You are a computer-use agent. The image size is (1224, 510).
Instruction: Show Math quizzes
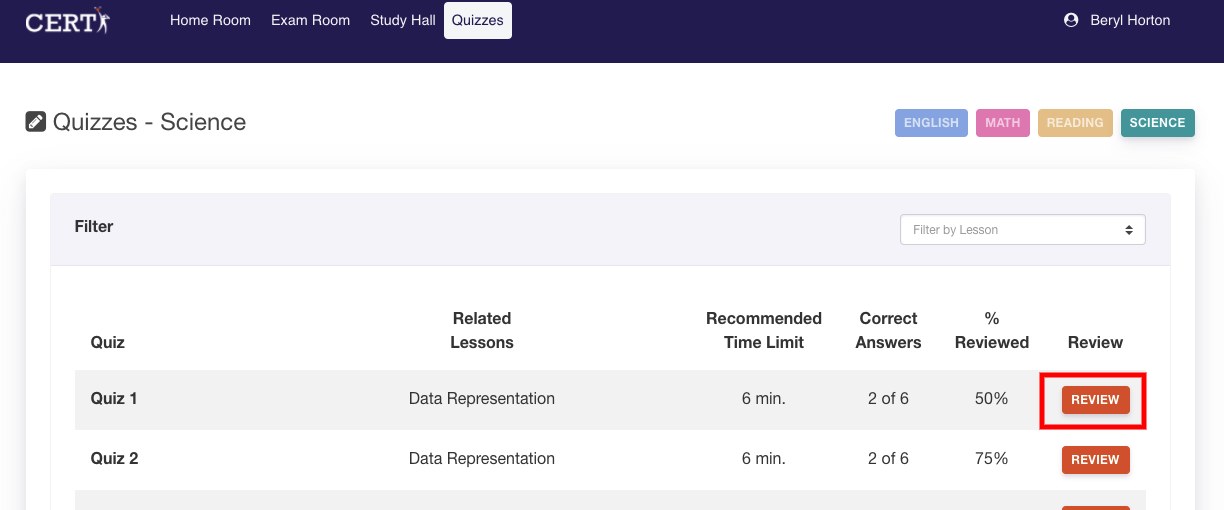(1002, 123)
